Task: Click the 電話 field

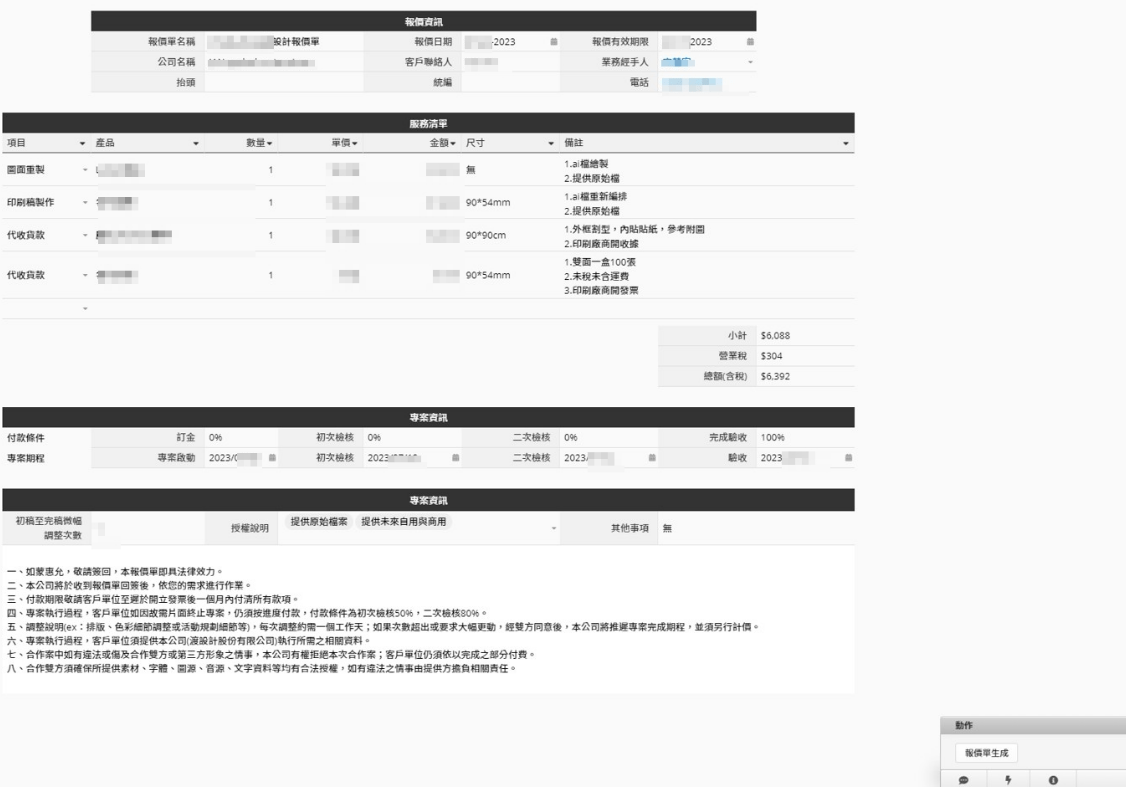Action: [x=707, y=83]
